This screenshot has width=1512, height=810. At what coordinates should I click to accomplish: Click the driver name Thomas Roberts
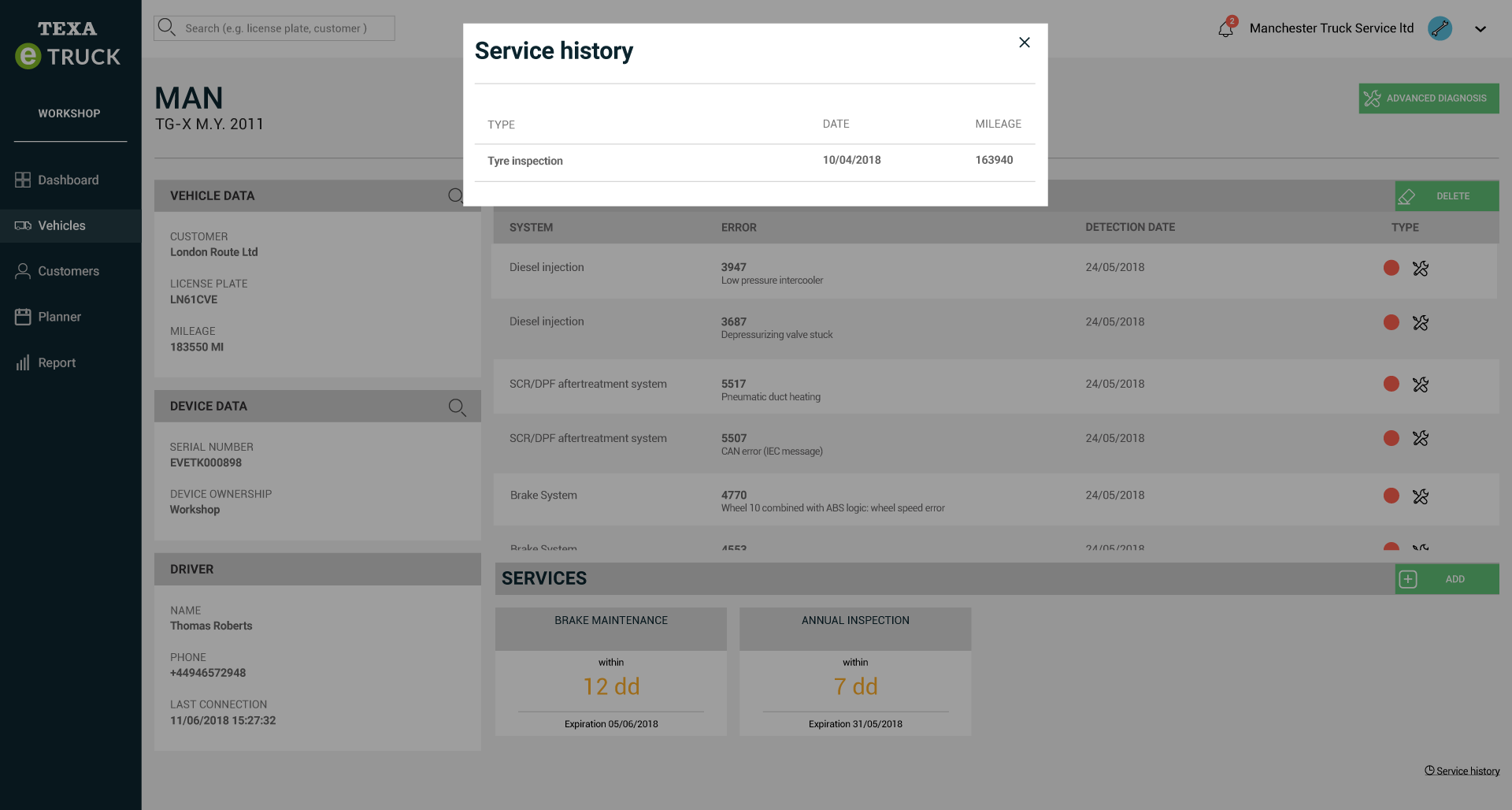tap(211, 626)
